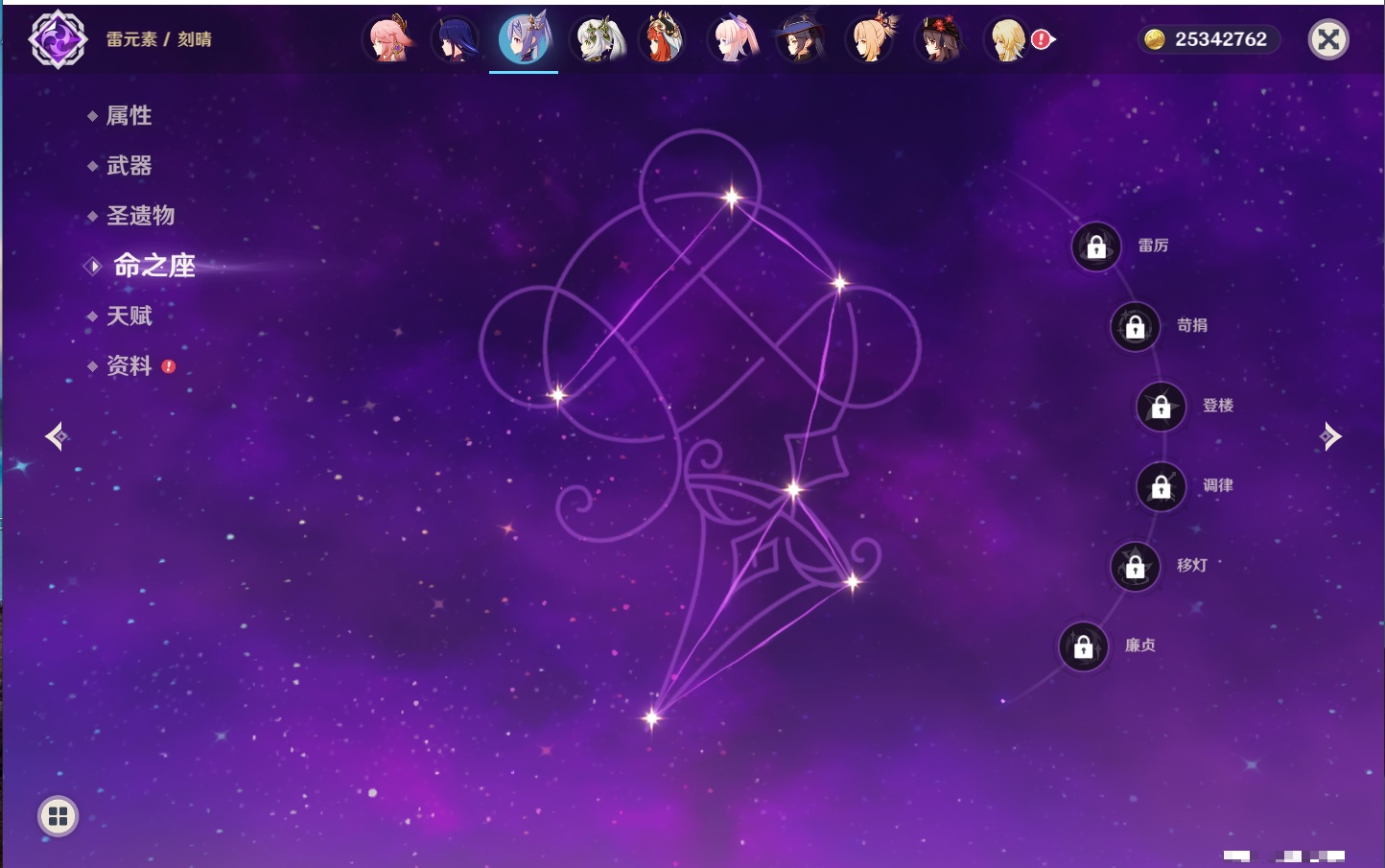Viewport: 1385px width, 868px height.
Task: Click the locked 廉贞 constellation node icon
Action: [x=1084, y=646]
